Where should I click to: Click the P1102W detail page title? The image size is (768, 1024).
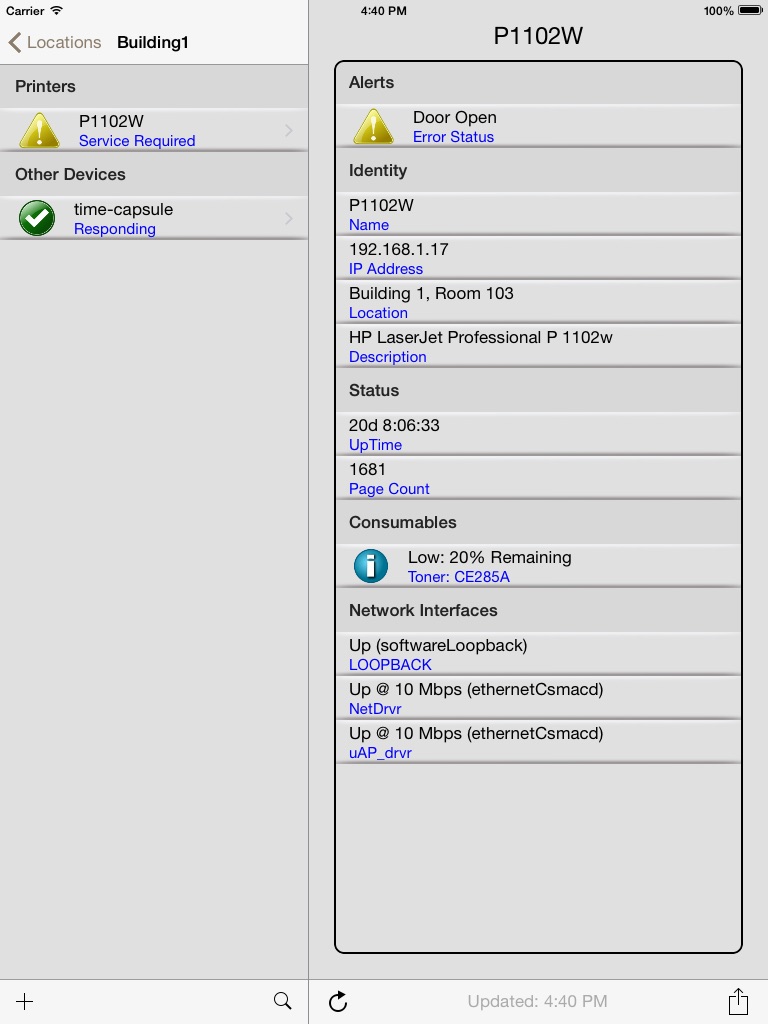click(538, 36)
